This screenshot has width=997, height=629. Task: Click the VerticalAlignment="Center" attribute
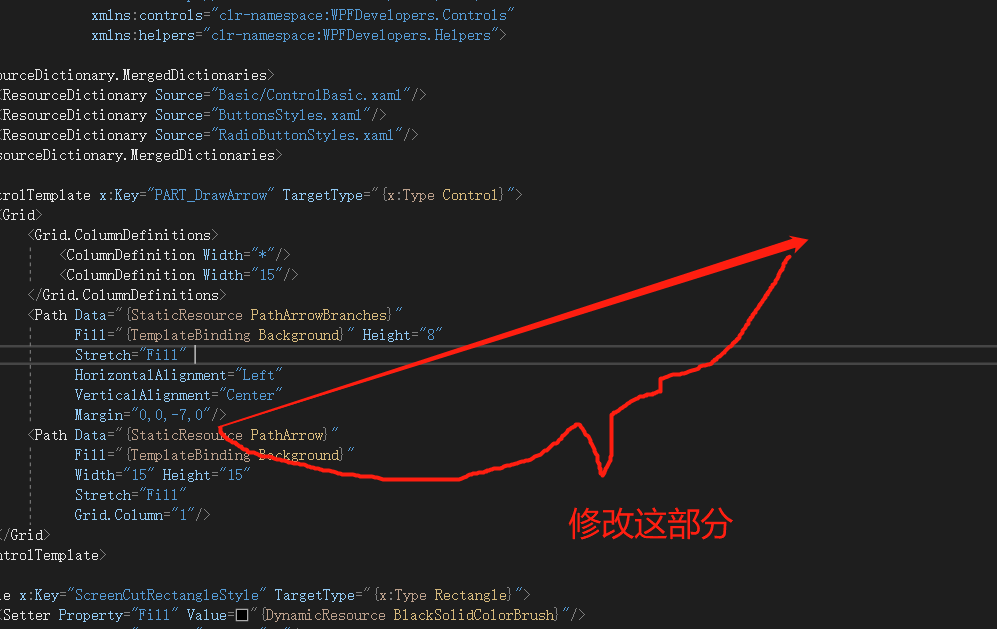point(178,395)
